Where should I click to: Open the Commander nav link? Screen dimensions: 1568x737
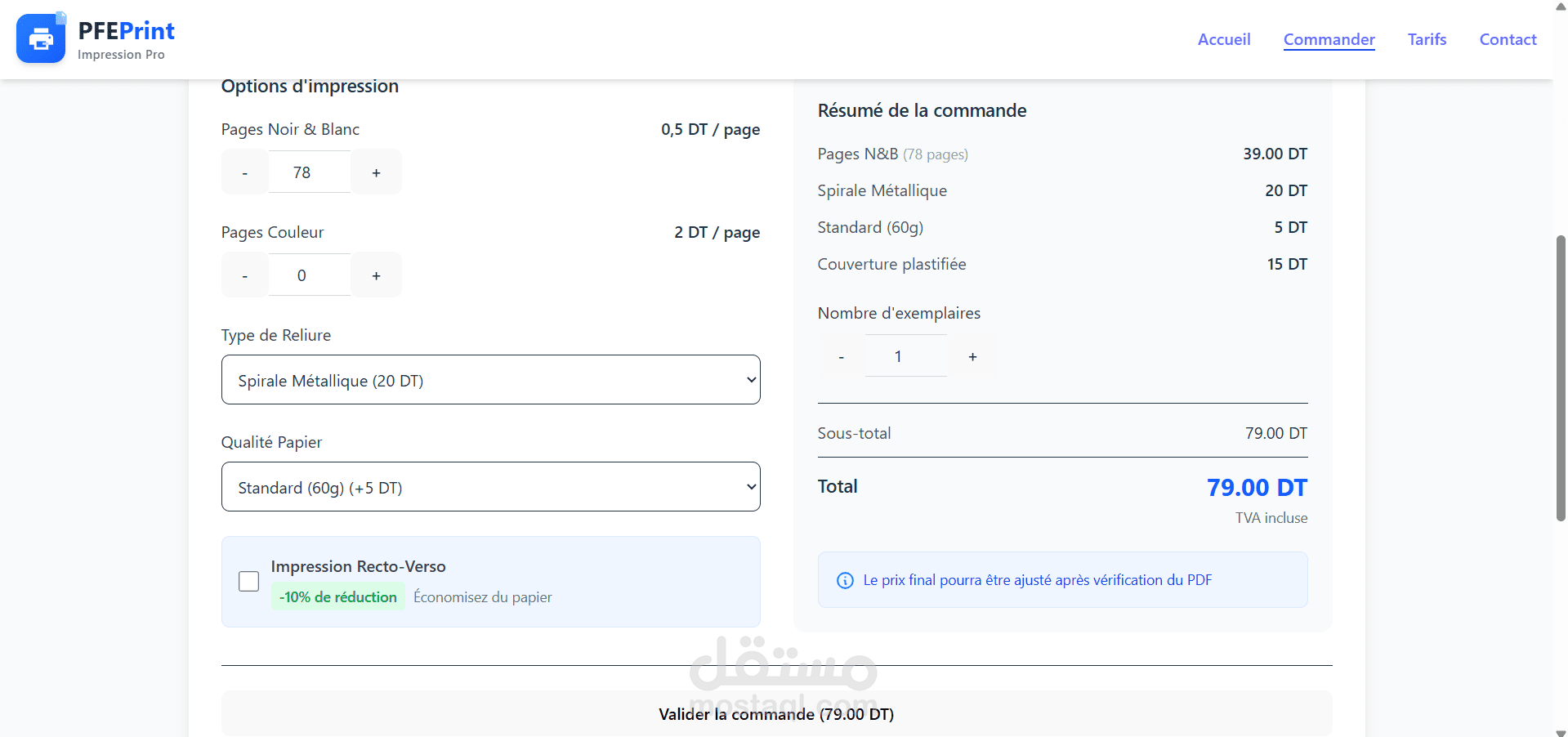pyautogui.click(x=1329, y=39)
